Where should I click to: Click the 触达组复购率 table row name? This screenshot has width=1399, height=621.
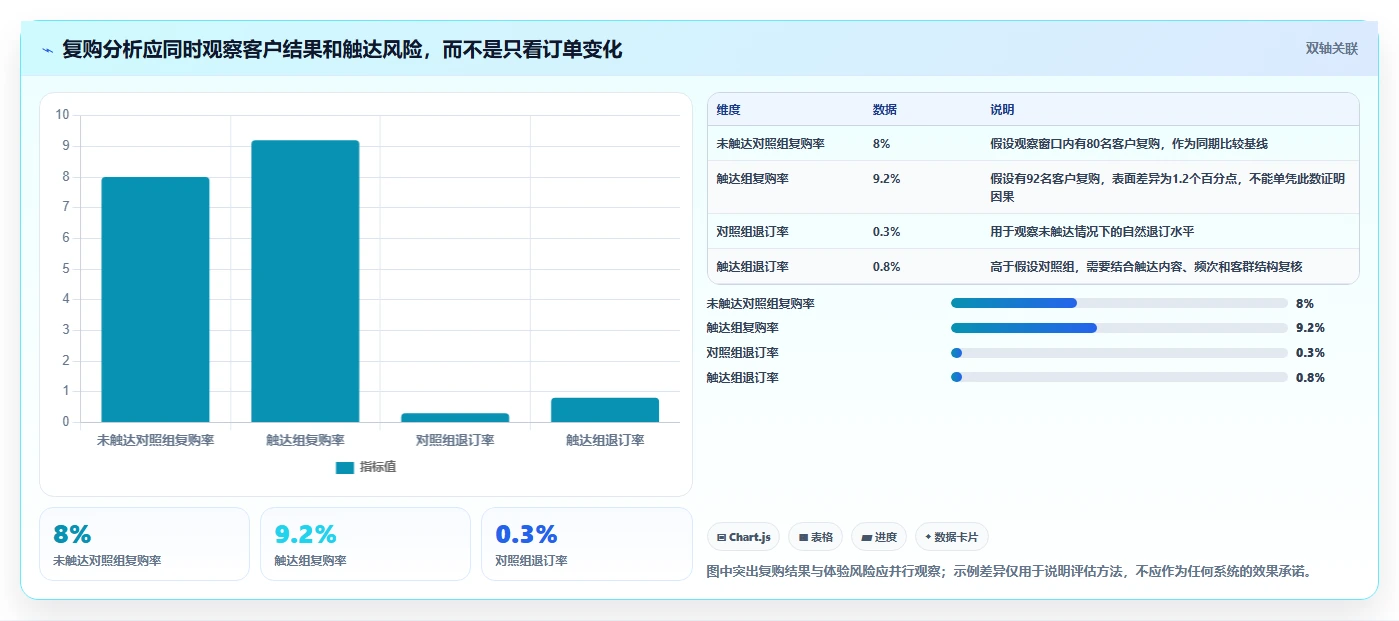[x=753, y=179]
